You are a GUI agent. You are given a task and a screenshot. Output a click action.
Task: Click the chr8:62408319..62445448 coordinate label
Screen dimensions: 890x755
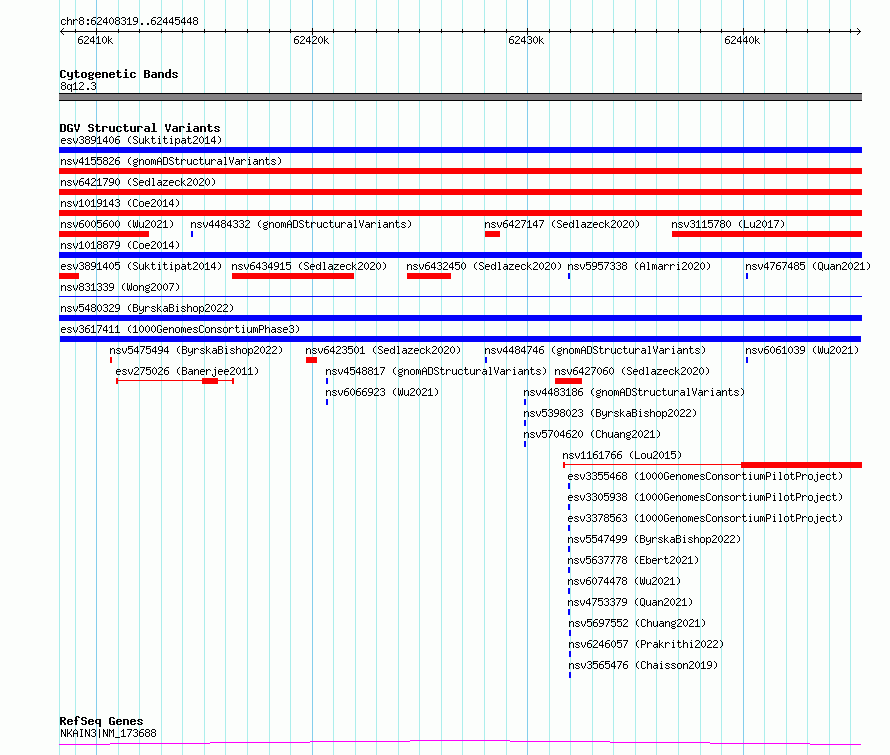(129, 22)
